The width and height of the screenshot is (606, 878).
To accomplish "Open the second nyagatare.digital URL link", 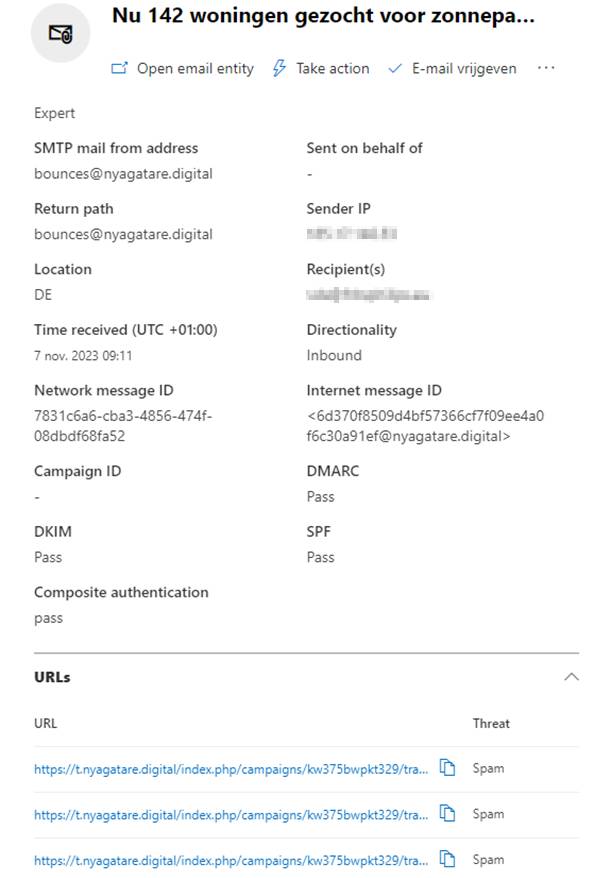I will tap(232, 814).
